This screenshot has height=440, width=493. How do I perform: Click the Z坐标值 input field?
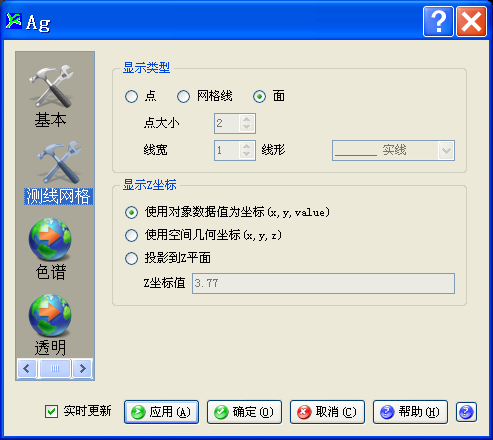point(323,284)
